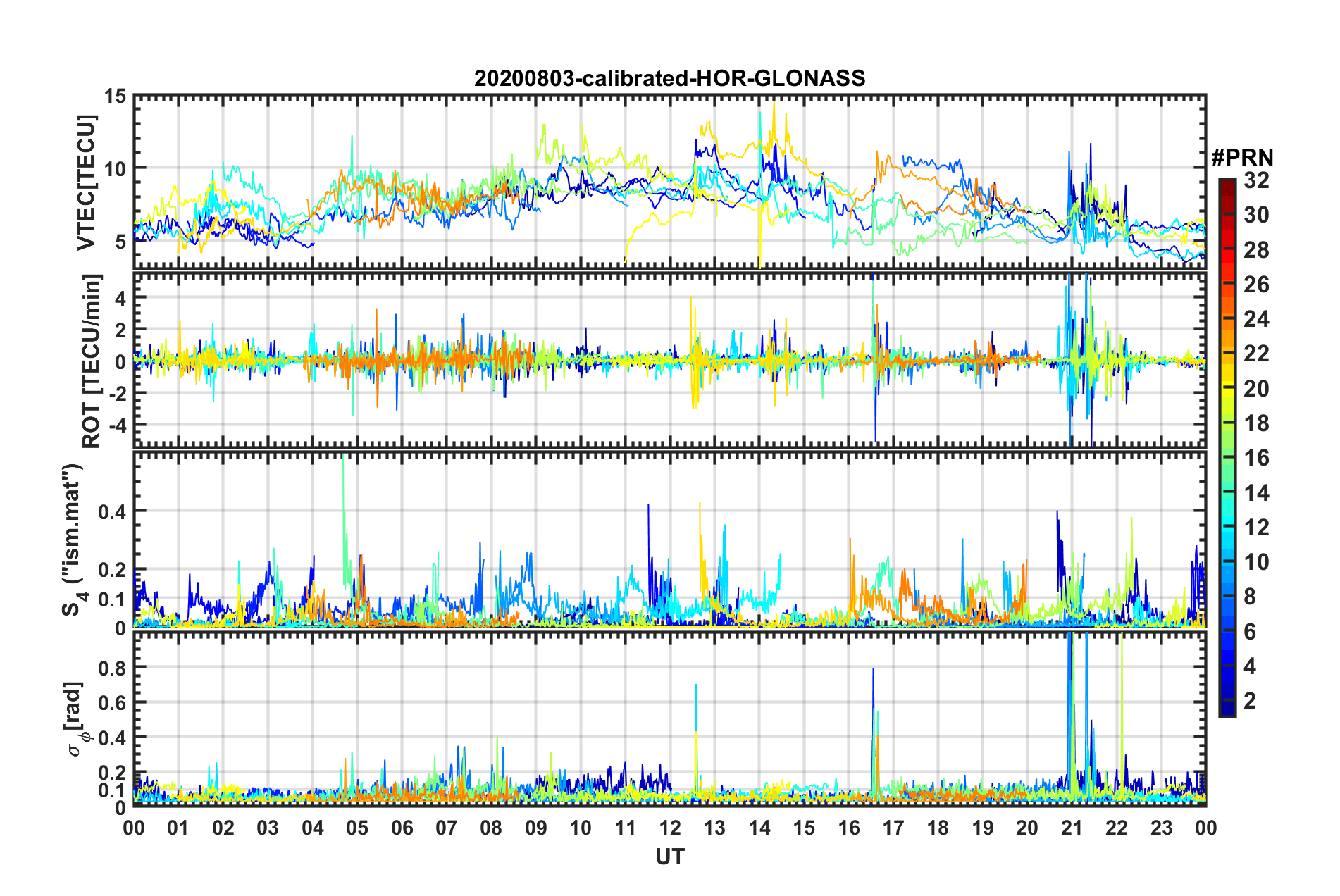This screenshot has height=896, width=1340.
Task: Click colorbar tick label '20'
Action: click(x=1256, y=389)
